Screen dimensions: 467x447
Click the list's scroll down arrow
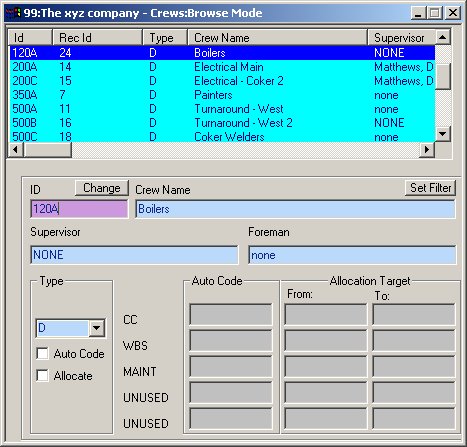pos(443,134)
